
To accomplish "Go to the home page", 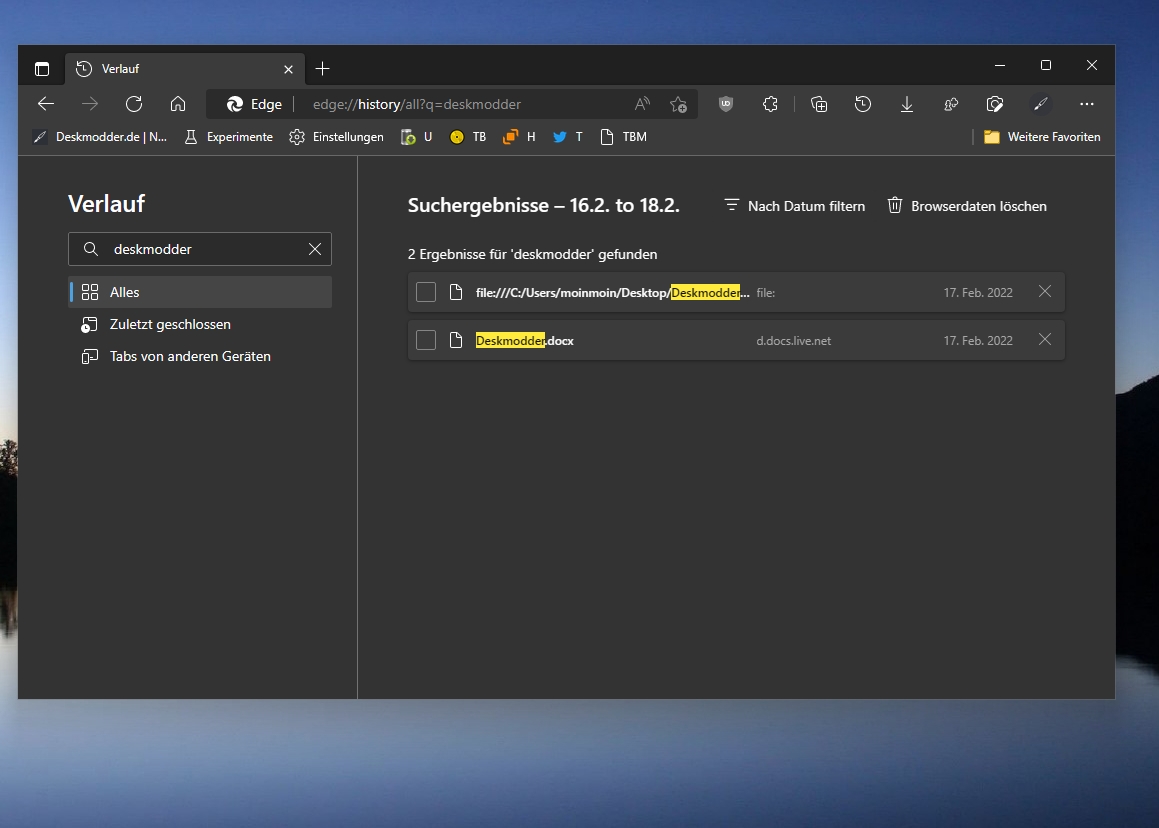I will [178, 104].
